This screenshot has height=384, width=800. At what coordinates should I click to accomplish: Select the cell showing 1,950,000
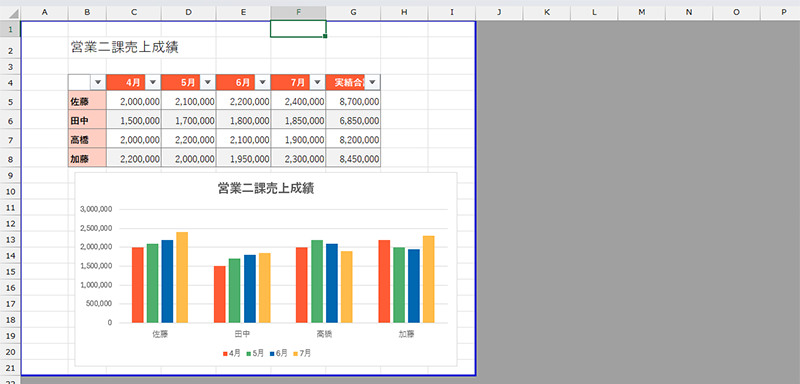coord(243,159)
